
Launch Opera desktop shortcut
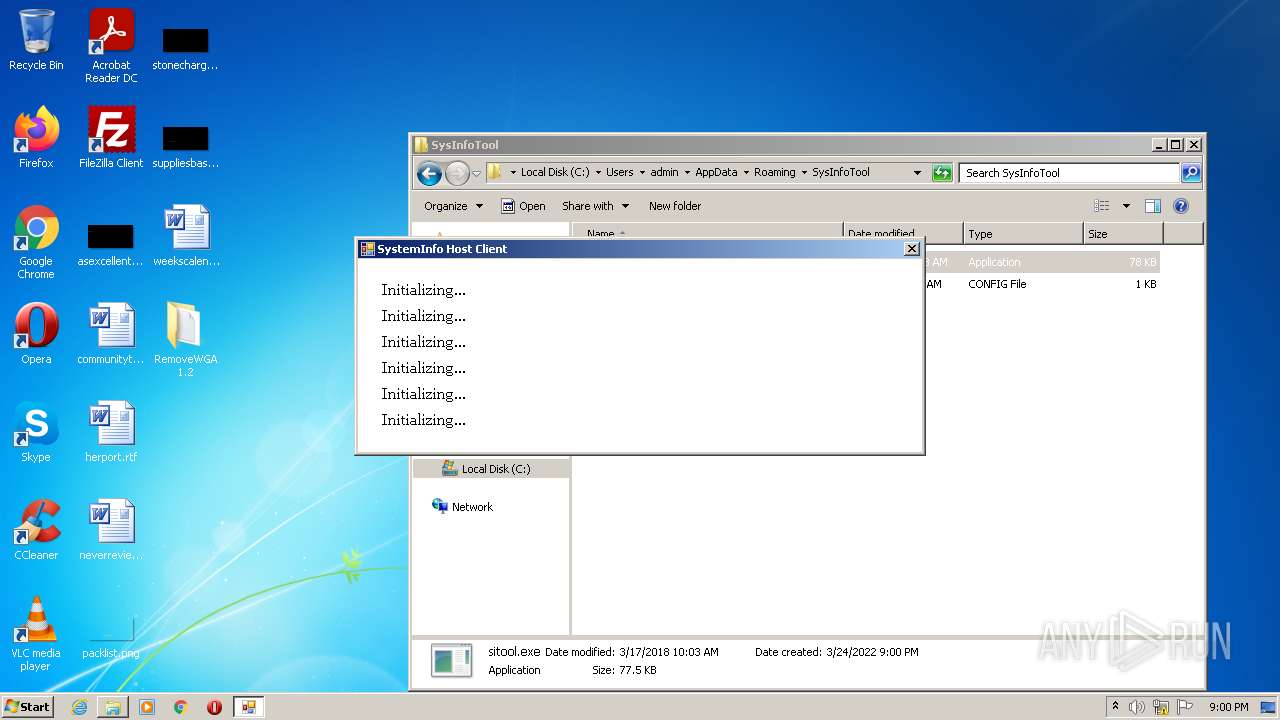[36, 334]
